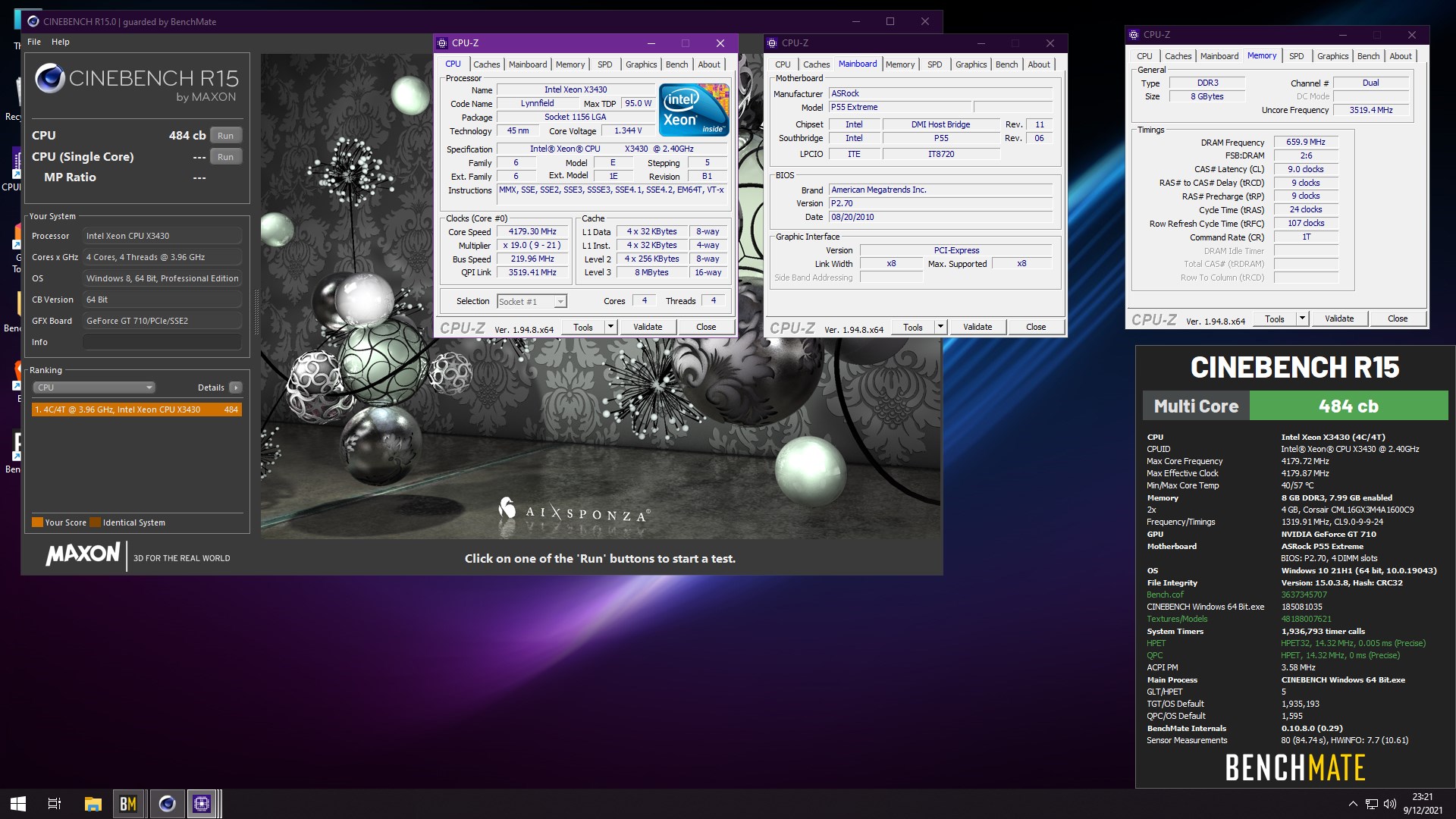1456x819 pixels.
Task: Open File menu in Cinebench
Action: pyautogui.click(x=34, y=42)
